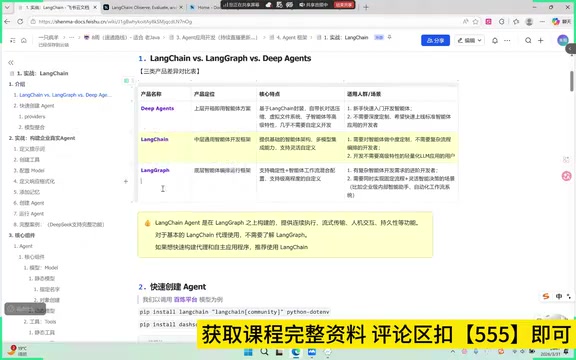Viewport: 576px width, 360px height.
Task: Reload the page with the refresh icon
Action: 20,22
